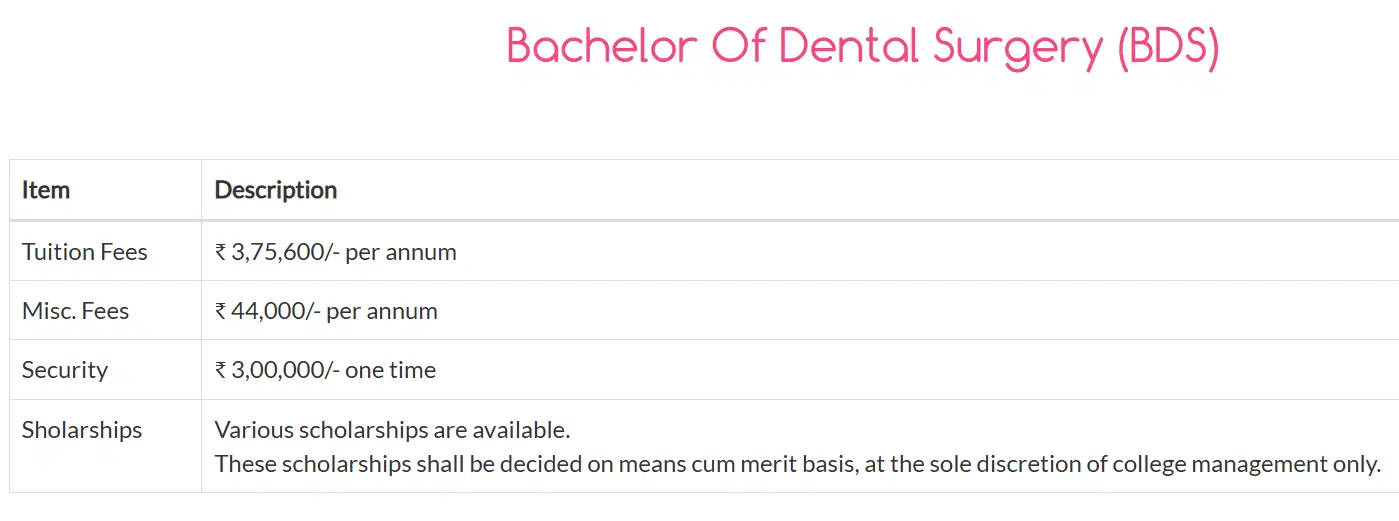Click "per annum" in the Tuition Fees row
This screenshot has height=521, width=1399.
pos(401,252)
